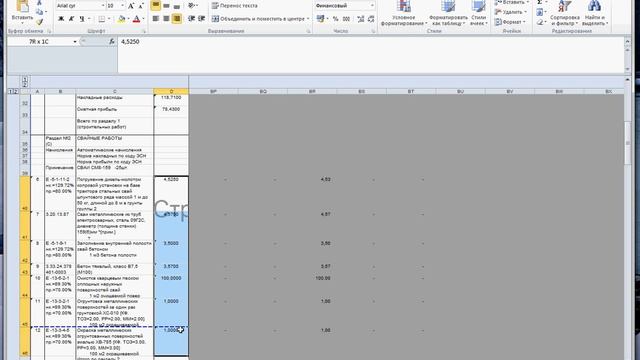
Task: Toggle center text alignment
Action: point(166,19)
